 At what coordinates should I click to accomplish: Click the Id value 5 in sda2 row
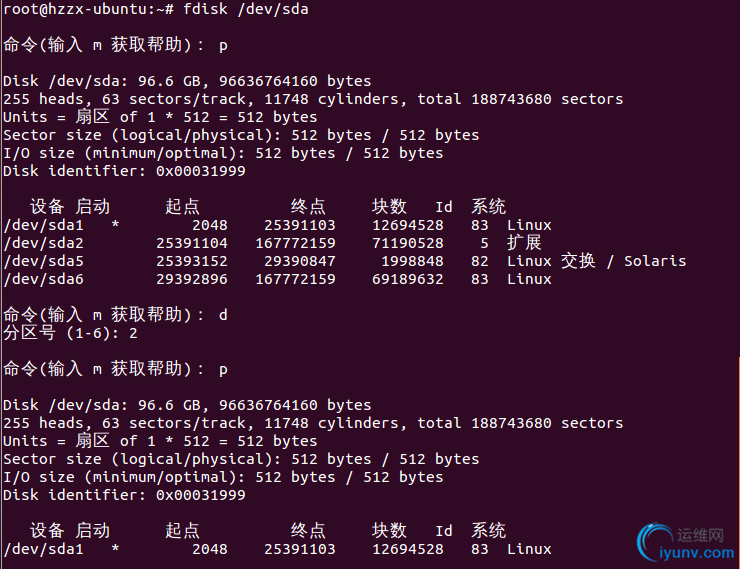click(x=484, y=243)
